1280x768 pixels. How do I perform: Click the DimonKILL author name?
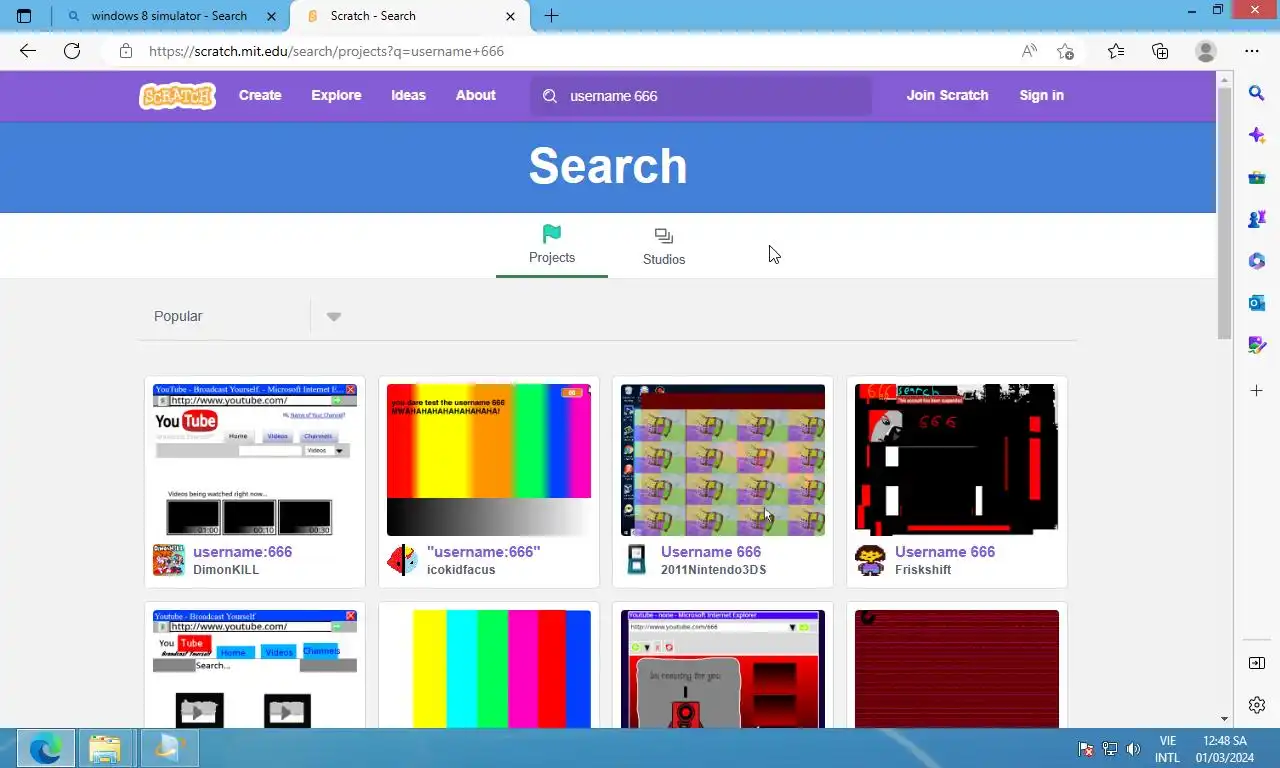(226, 570)
